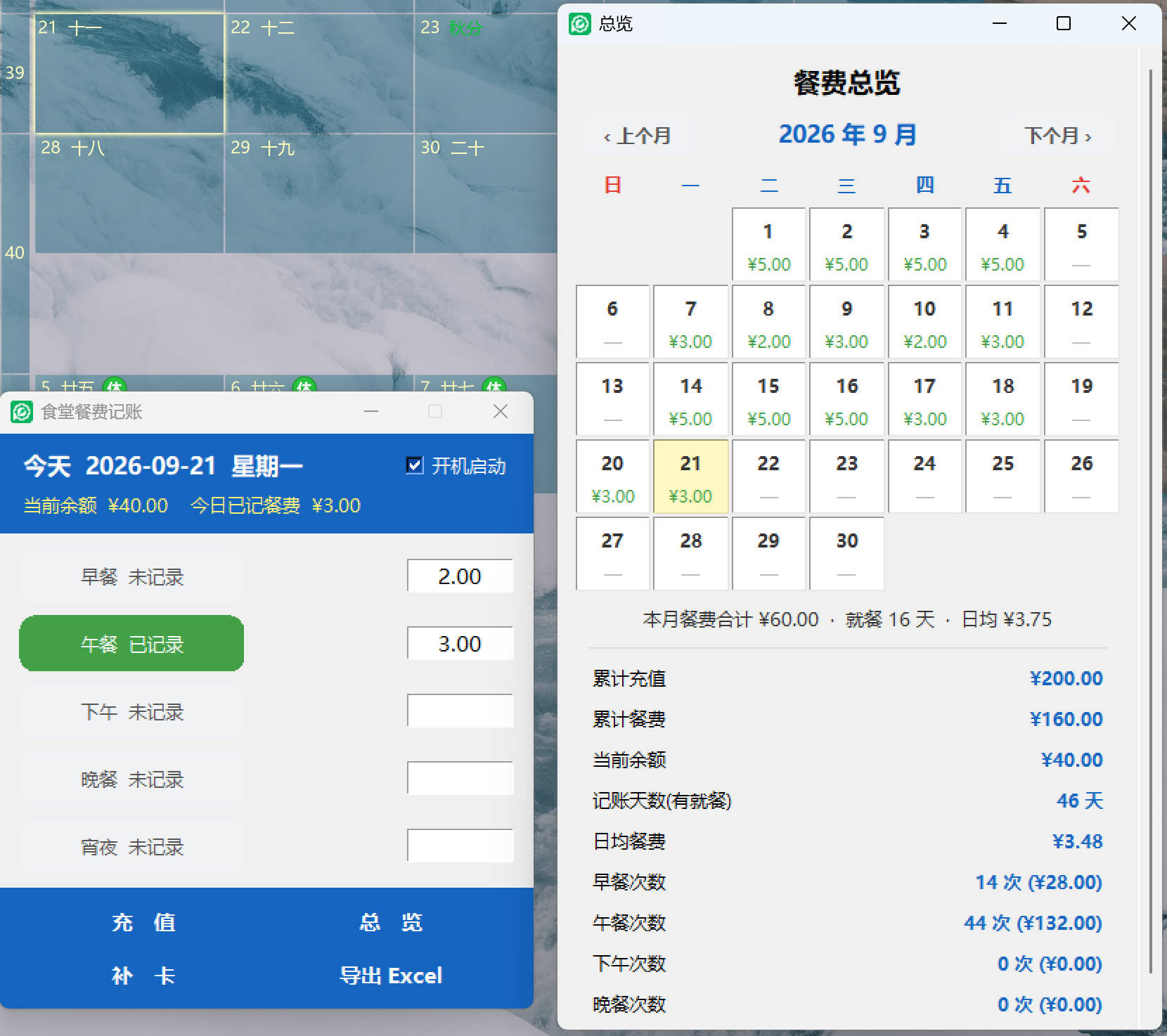
Task: Click 导出 Excel button
Action: coord(391,976)
